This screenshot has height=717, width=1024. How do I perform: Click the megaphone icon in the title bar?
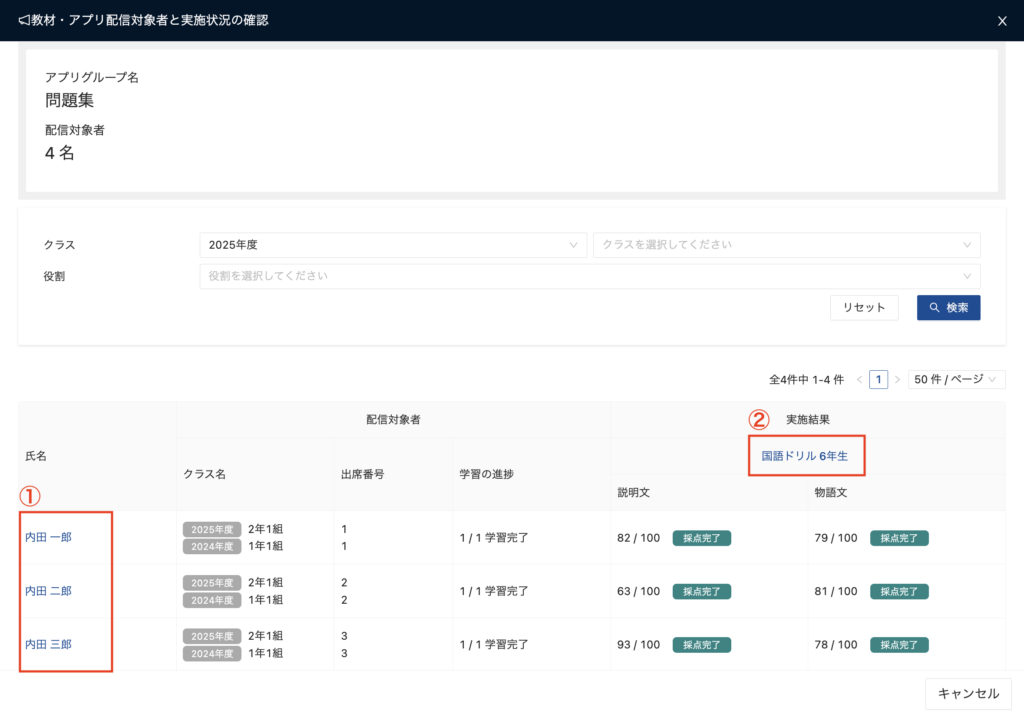click(24, 20)
